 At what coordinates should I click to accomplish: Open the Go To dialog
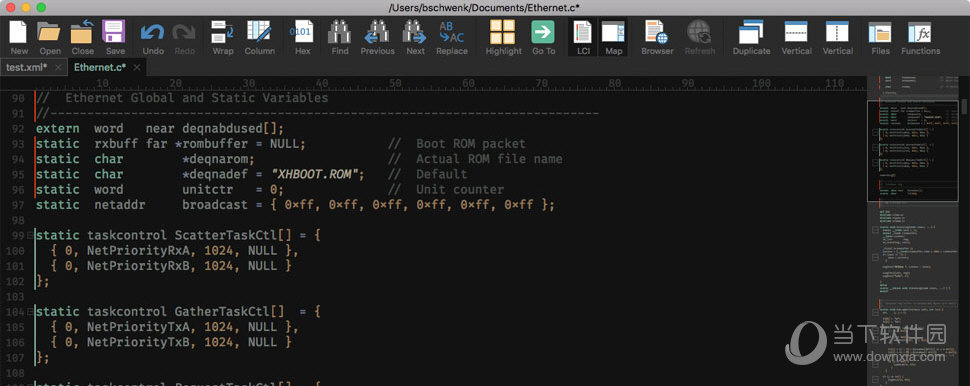pos(543,37)
